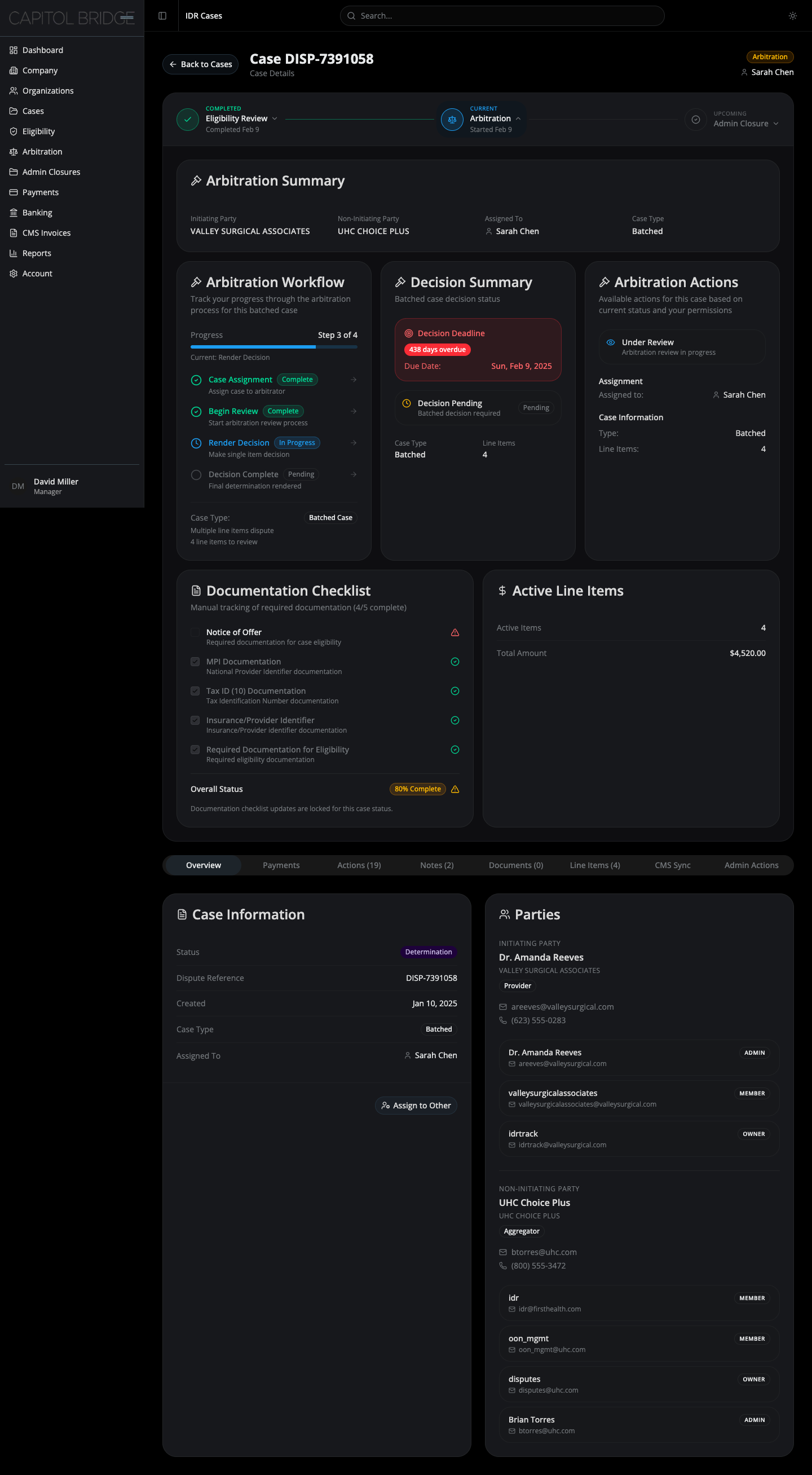Collapse the Arbitration stage chevron
The image size is (812, 1475).
(518, 118)
